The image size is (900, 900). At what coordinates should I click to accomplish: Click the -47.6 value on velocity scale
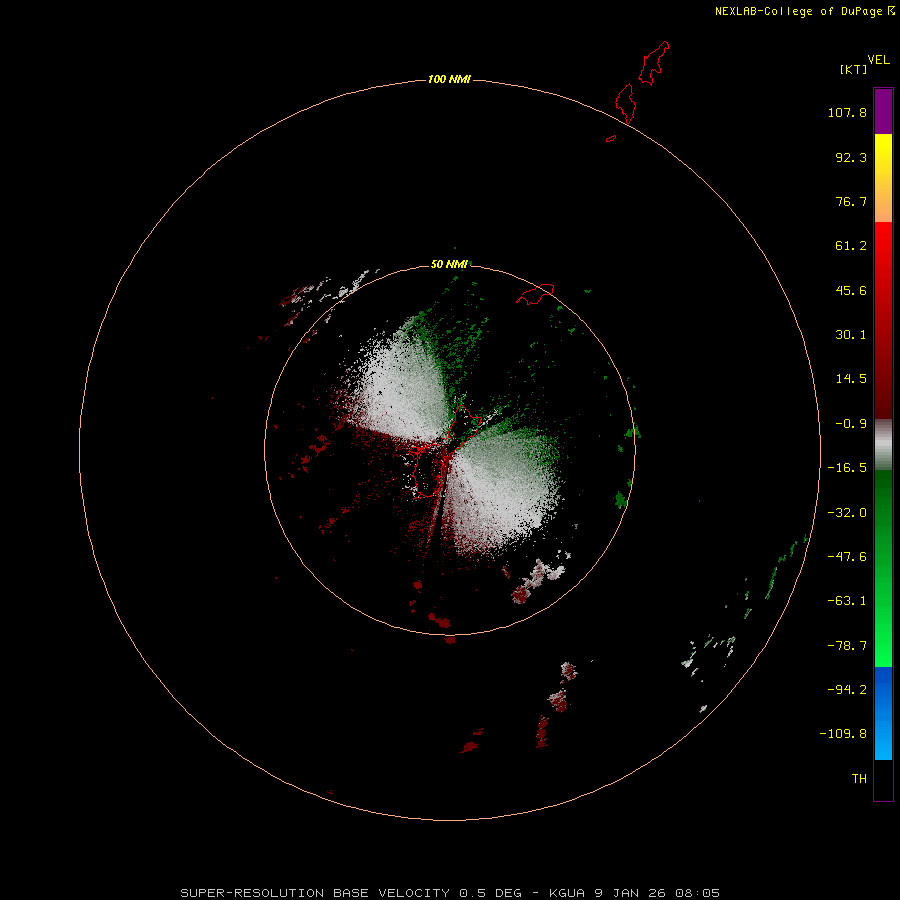[x=847, y=557]
